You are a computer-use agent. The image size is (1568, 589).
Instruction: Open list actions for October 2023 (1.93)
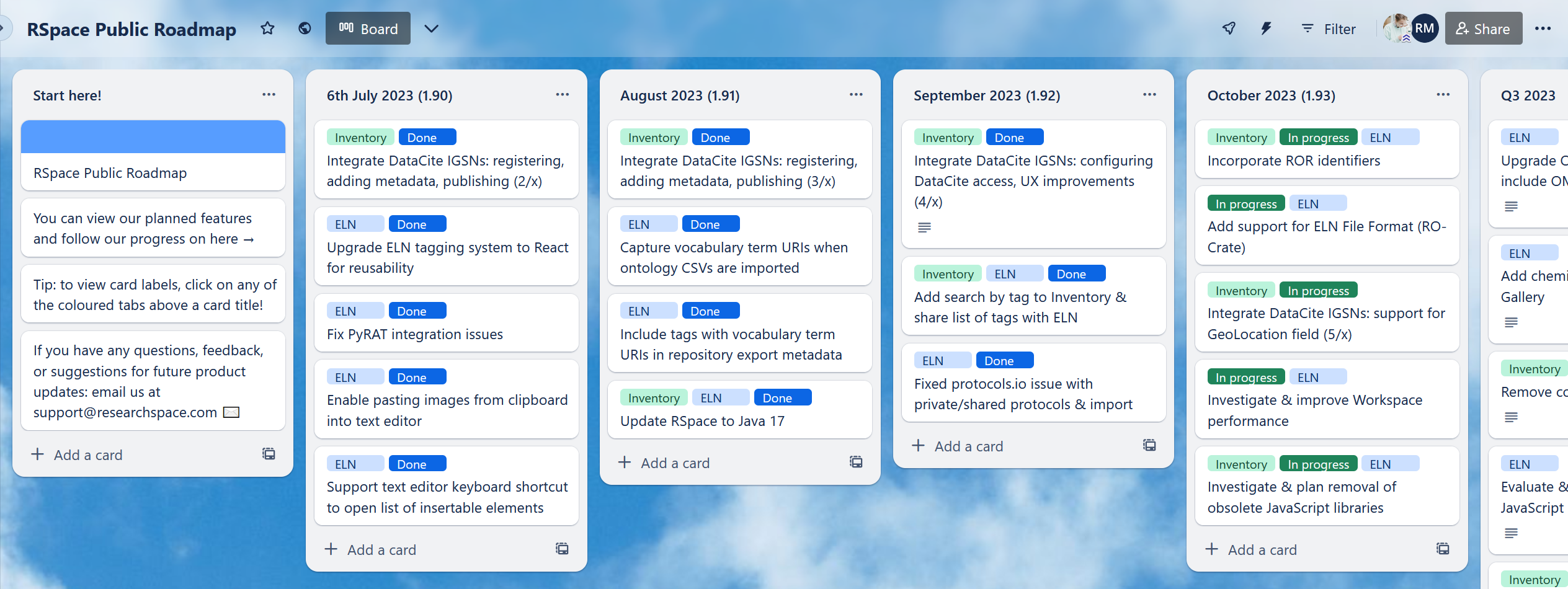[x=1443, y=95]
